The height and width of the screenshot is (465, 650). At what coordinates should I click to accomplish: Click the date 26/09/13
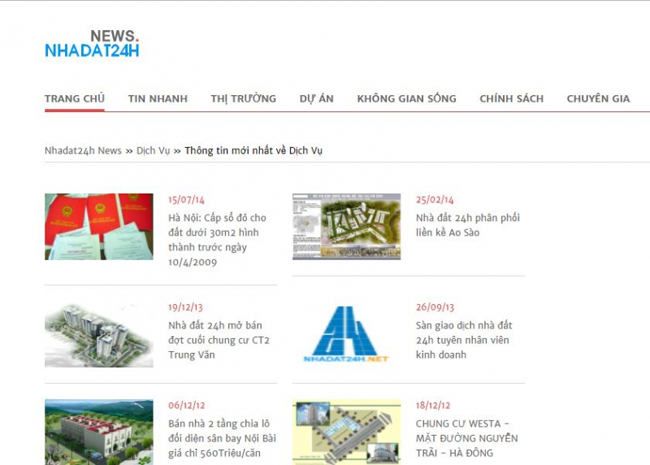click(x=435, y=308)
